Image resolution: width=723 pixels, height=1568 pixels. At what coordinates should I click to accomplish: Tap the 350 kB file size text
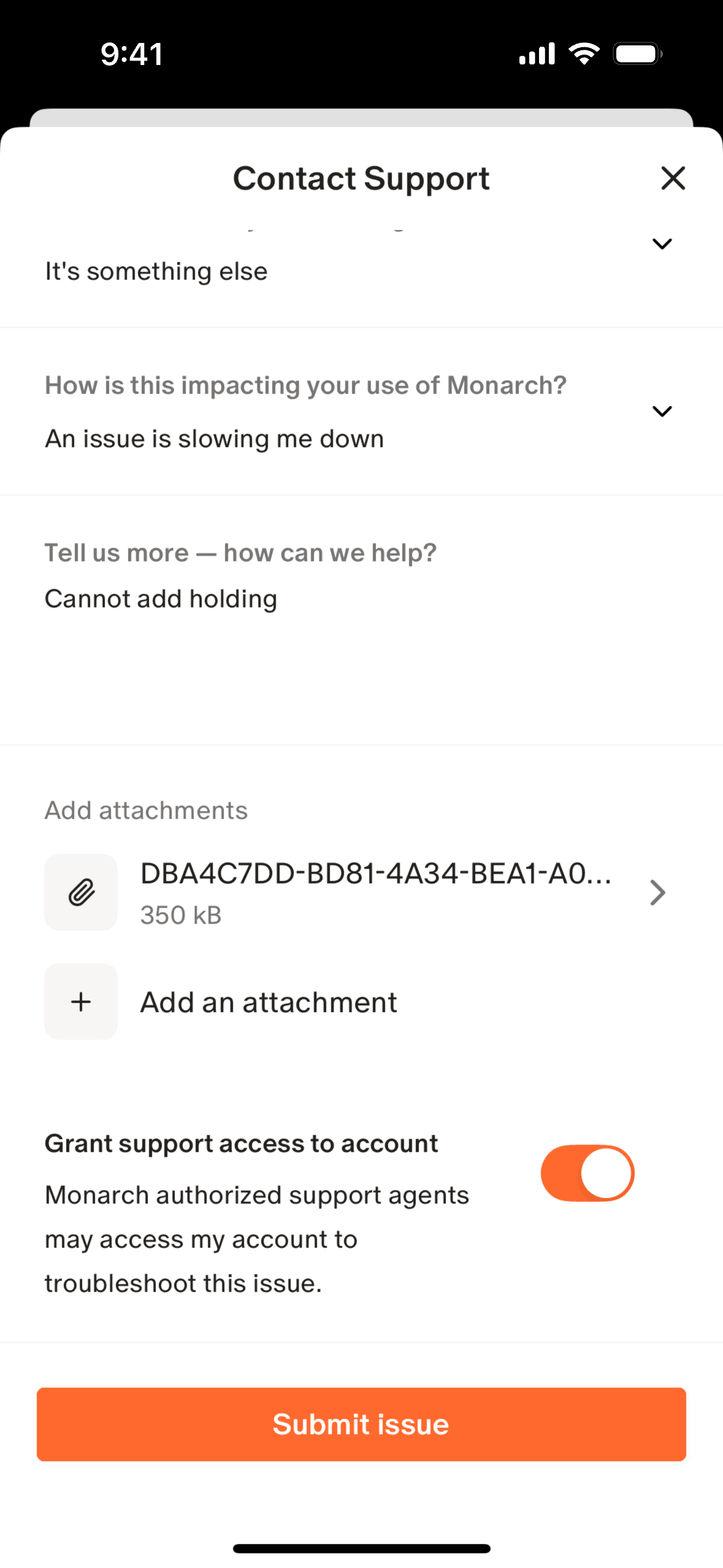pyautogui.click(x=181, y=915)
